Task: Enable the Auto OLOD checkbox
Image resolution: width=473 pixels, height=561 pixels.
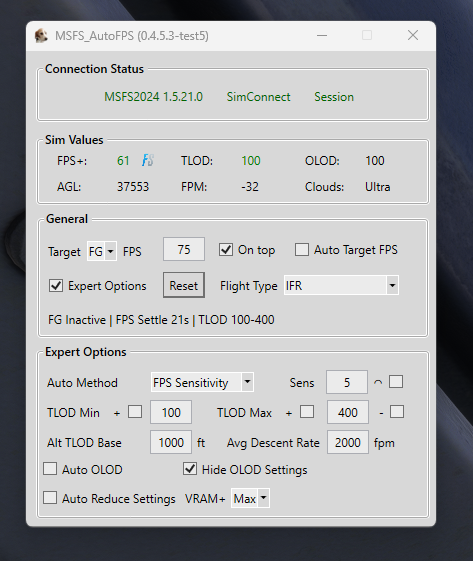Action: point(50,469)
